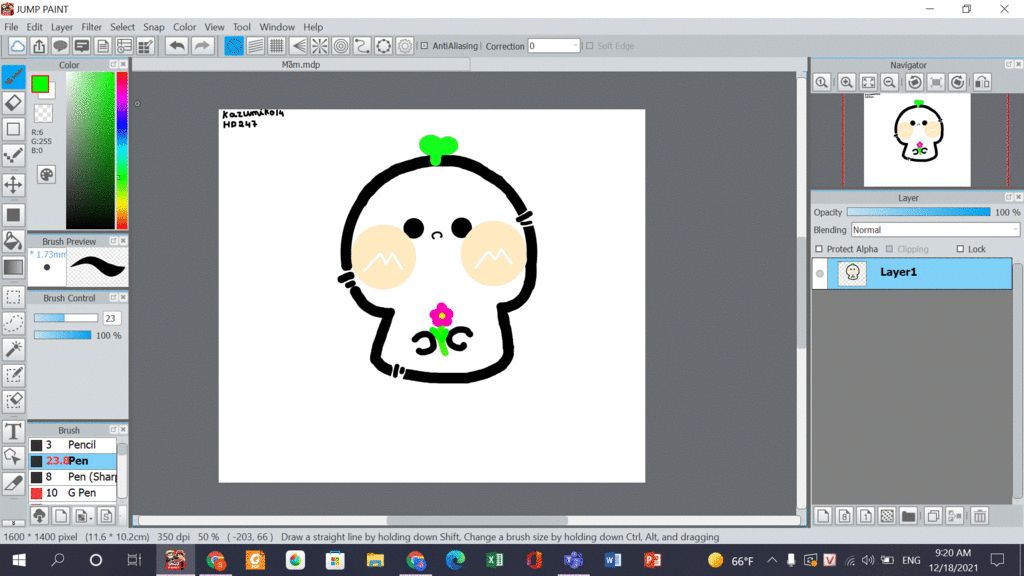This screenshot has width=1024, height=576.
Task: Click the cloud icon in the top toolbar
Action: pyautogui.click(x=18, y=46)
